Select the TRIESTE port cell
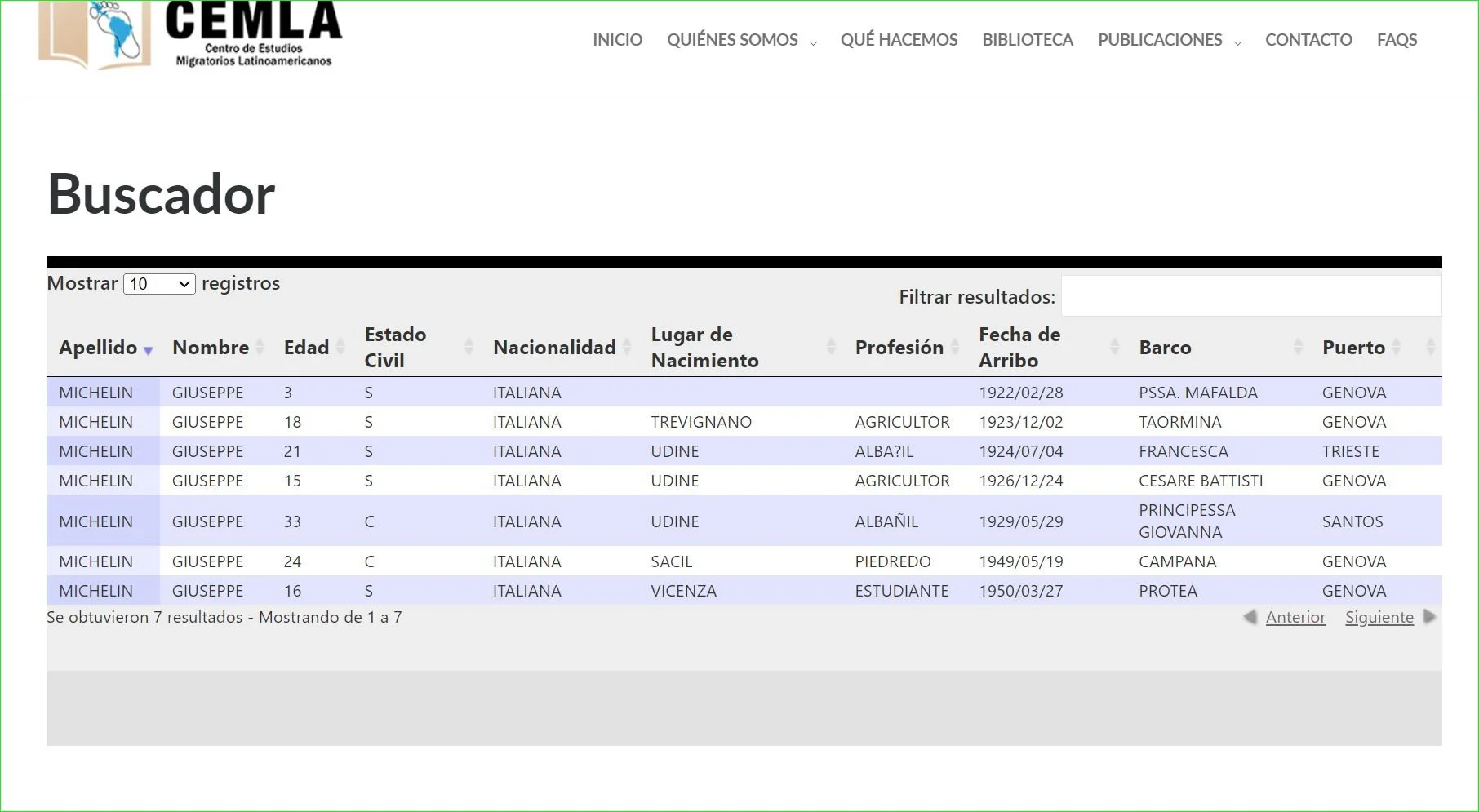The height and width of the screenshot is (812, 1479). point(1351,451)
